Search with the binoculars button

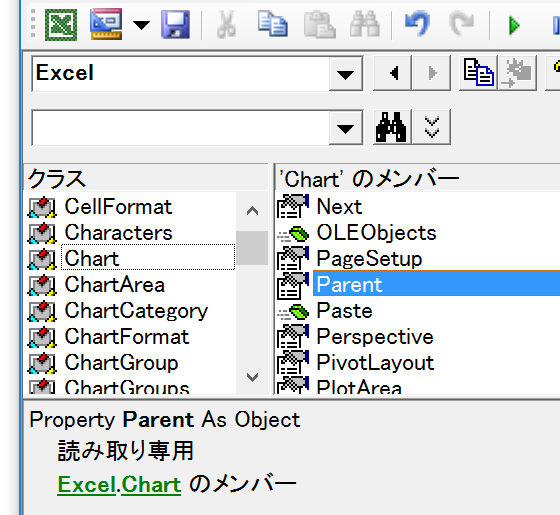click(x=392, y=127)
